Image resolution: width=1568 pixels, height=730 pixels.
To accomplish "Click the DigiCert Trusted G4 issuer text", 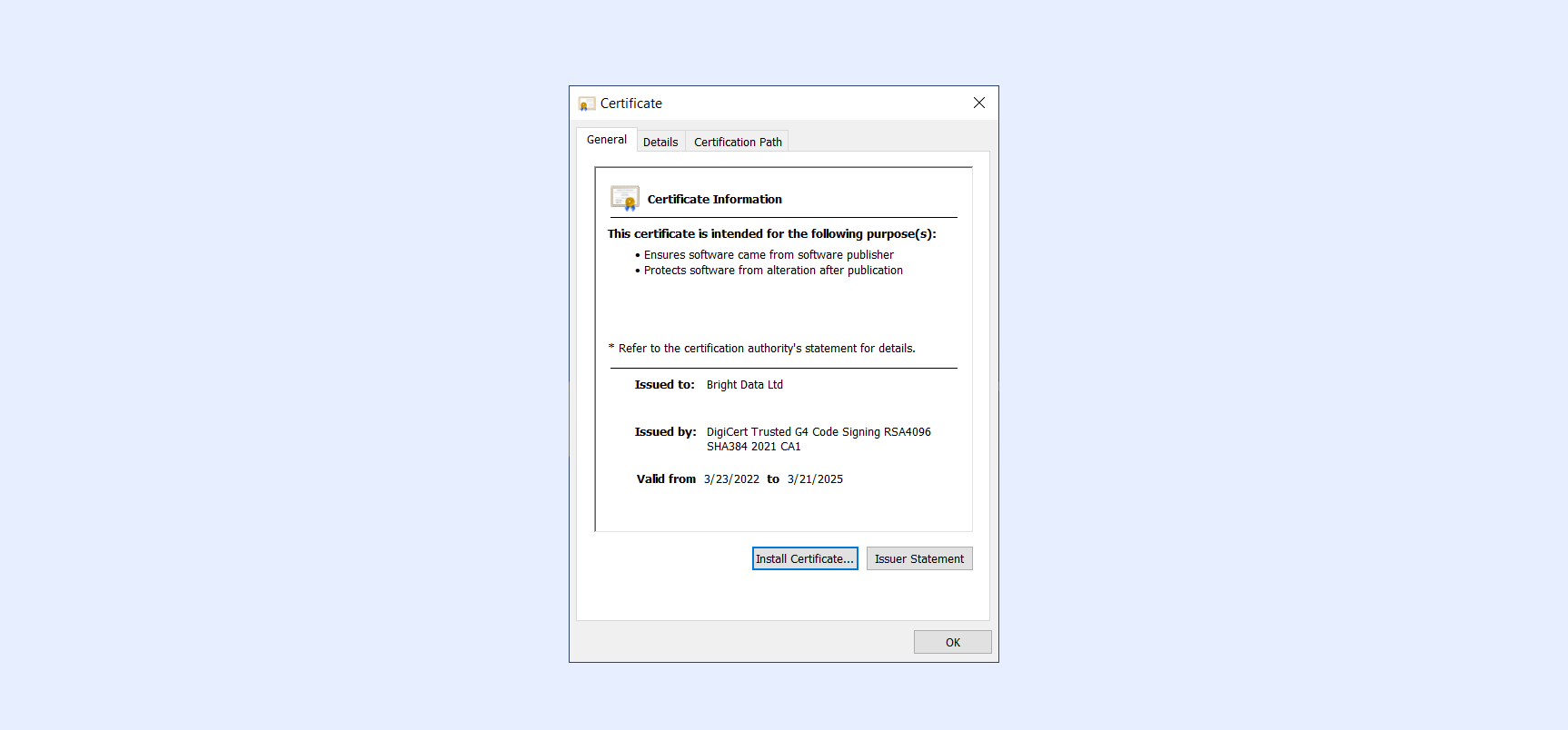I will (x=819, y=439).
